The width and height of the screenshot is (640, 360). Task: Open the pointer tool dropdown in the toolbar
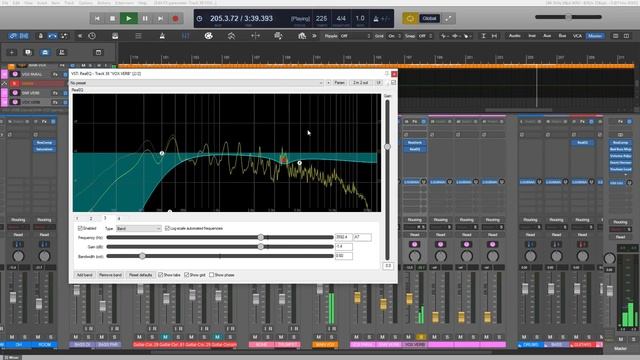[x=467, y=36]
